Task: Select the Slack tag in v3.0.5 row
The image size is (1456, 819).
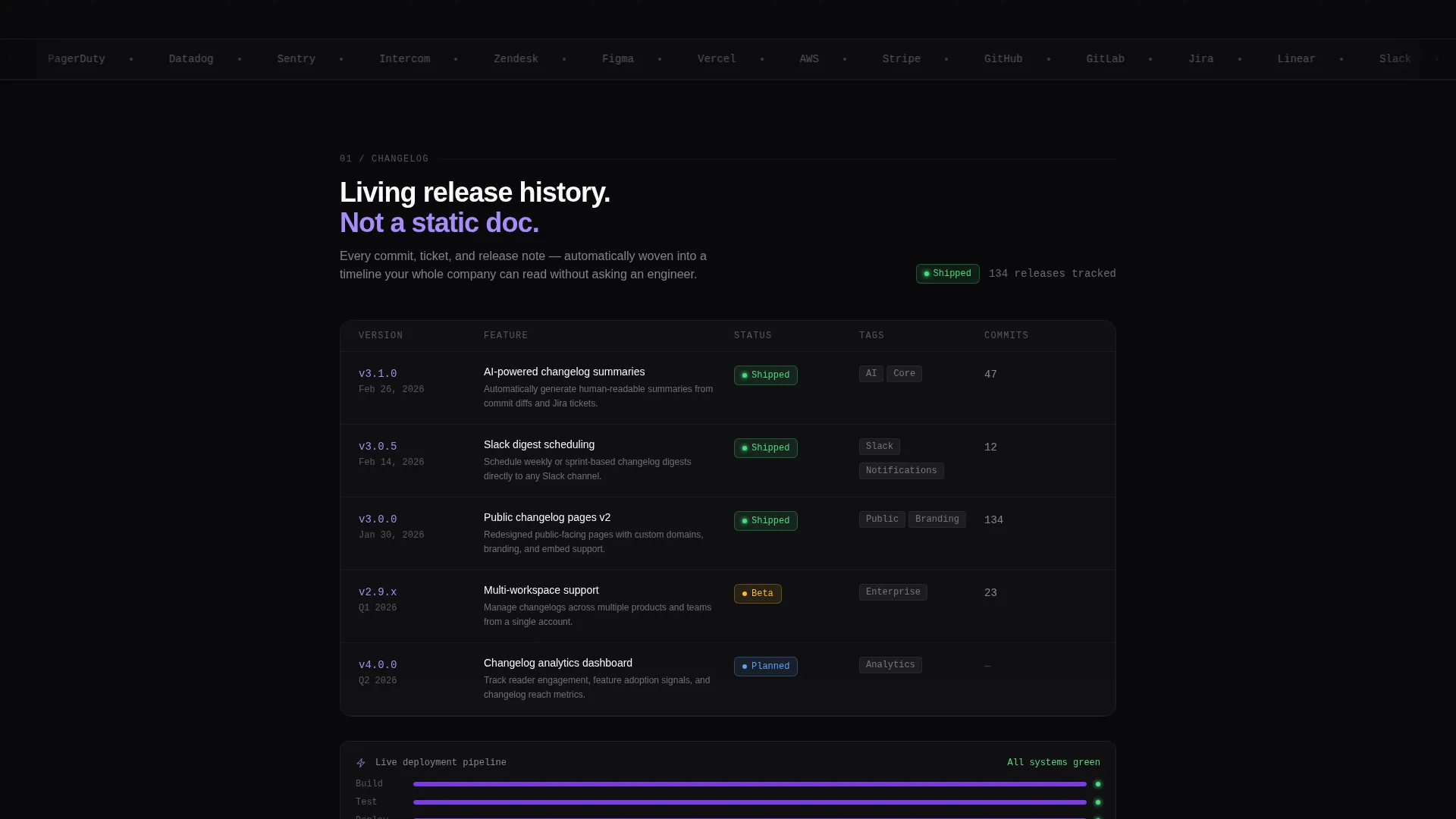Action: 880,447
